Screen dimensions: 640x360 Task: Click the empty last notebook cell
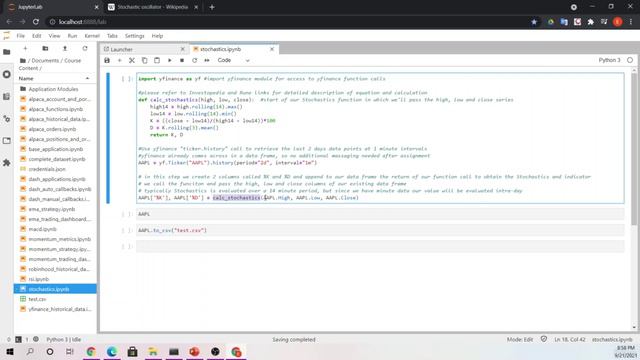coord(380,247)
